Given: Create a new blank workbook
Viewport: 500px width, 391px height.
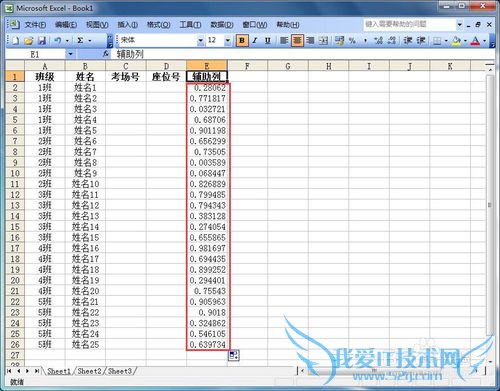Looking at the screenshot, I should pos(15,41).
